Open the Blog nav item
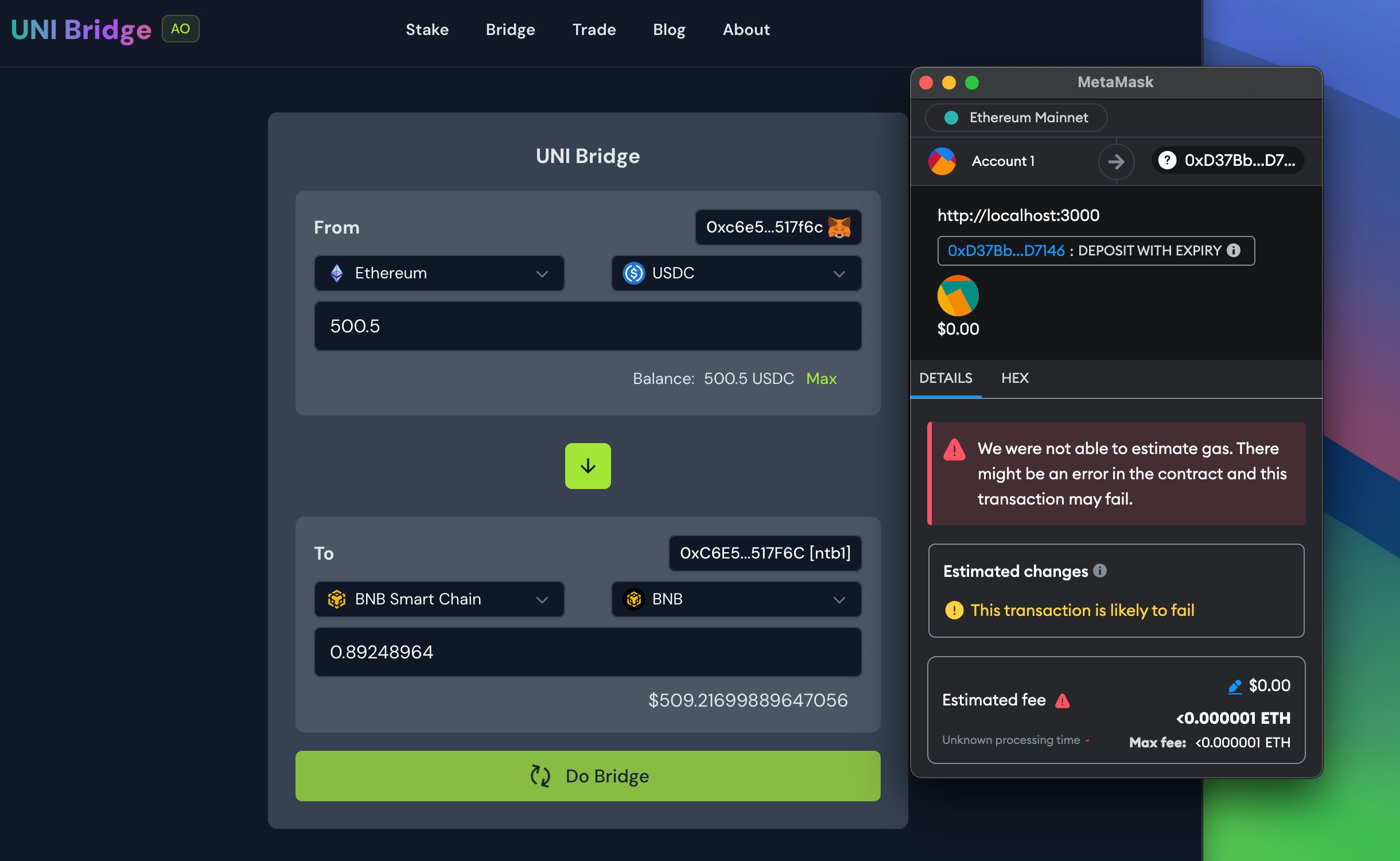 pos(669,30)
